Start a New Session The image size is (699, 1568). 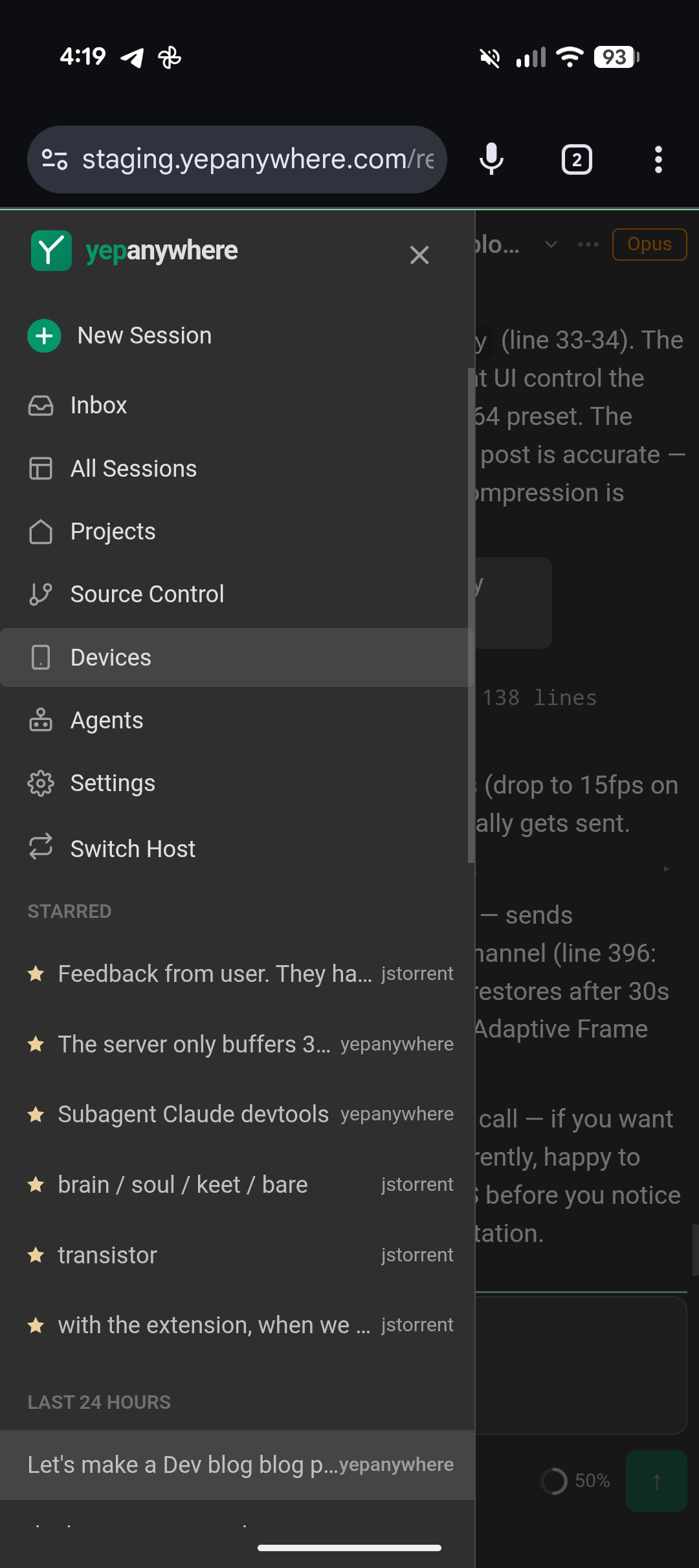pyautogui.click(x=144, y=335)
